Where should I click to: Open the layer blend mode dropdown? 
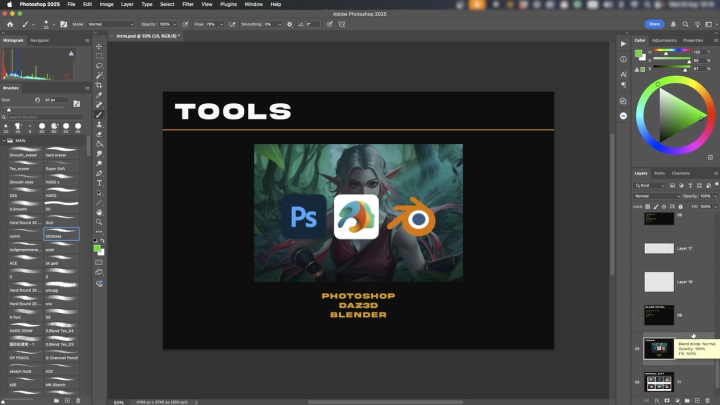tap(655, 195)
